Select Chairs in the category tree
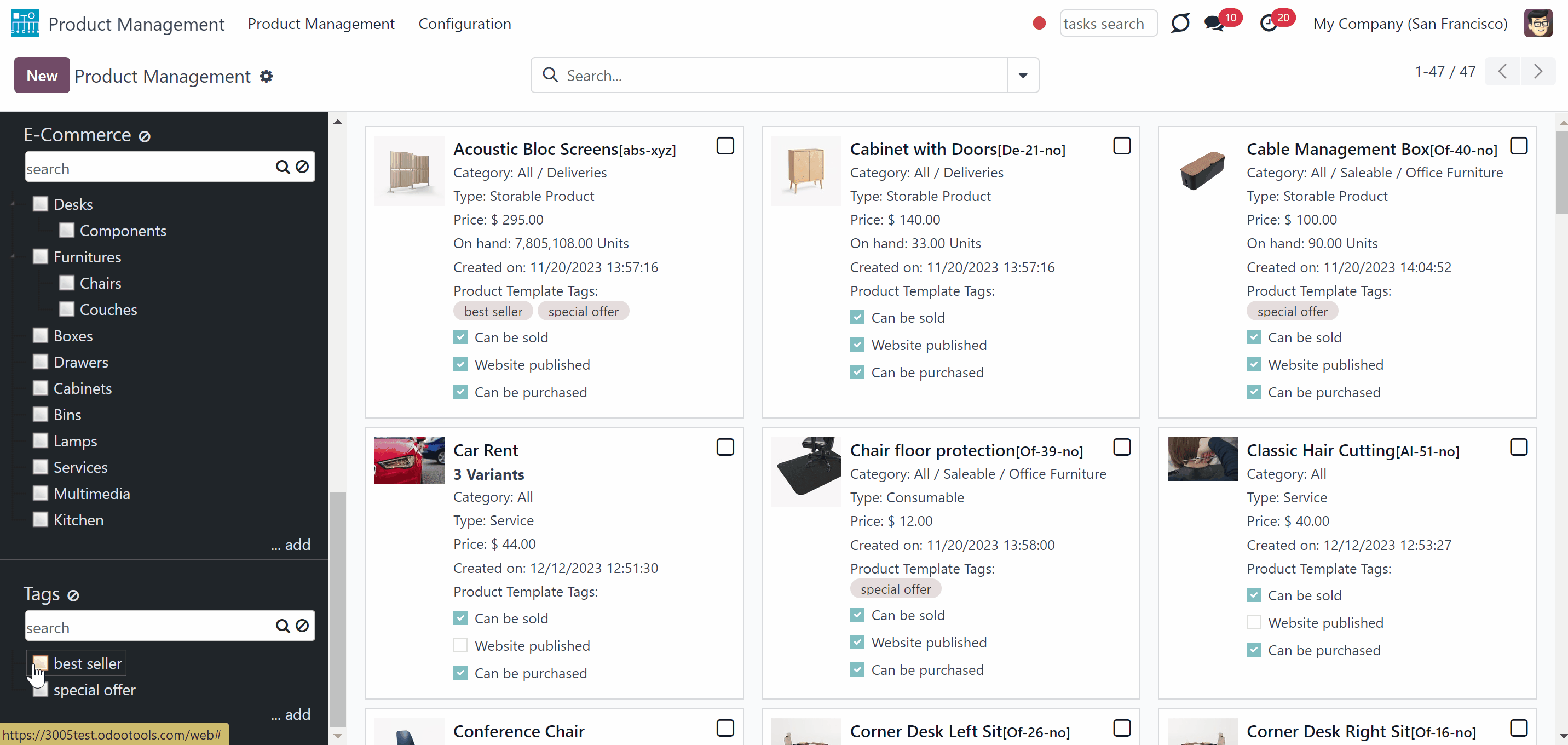This screenshot has height=745, width=1568. (100, 283)
